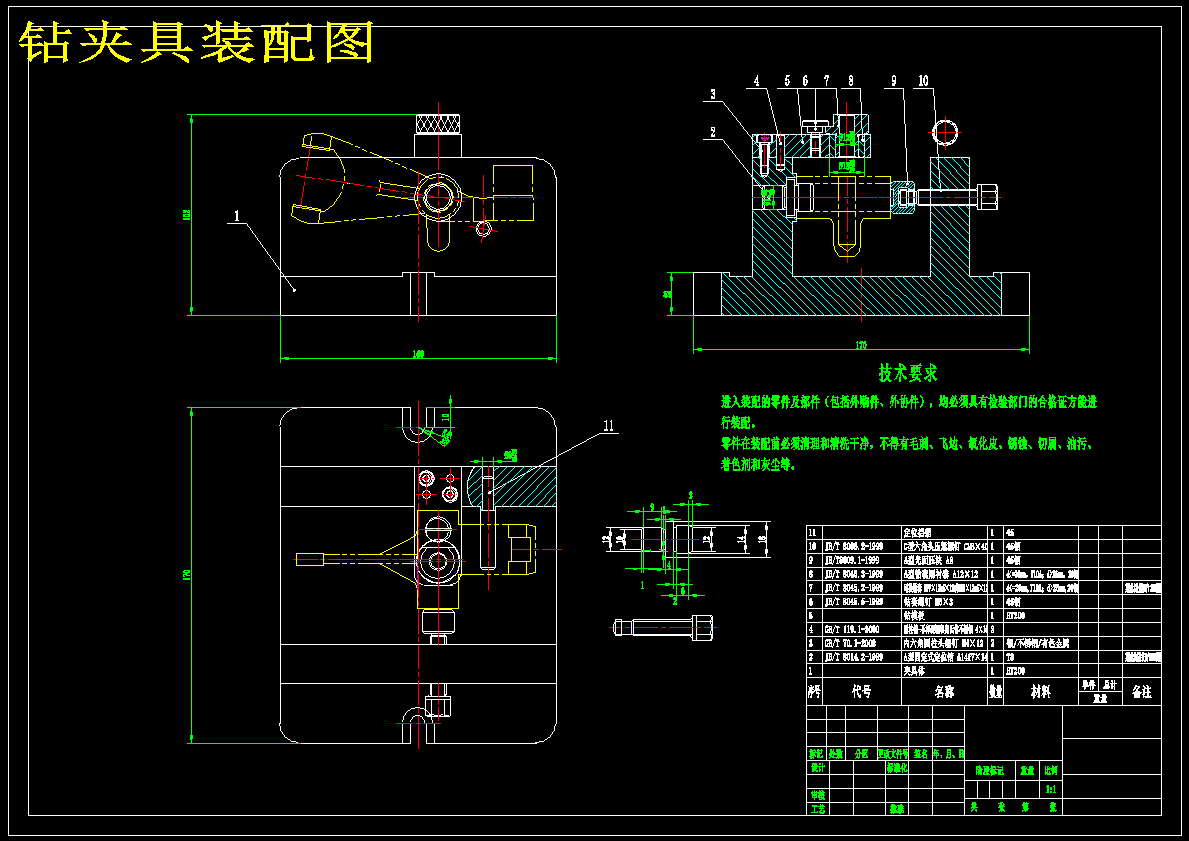The height and width of the screenshot is (841, 1189).
Task: Click the GB/T 119.1-2000 code cell
Action: (x=861, y=629)
